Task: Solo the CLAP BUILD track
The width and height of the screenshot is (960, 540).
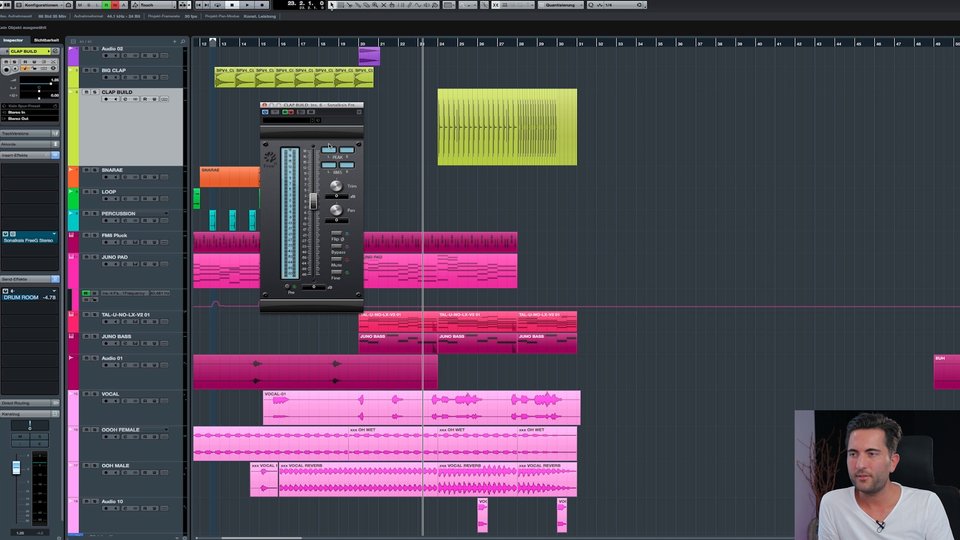Action: point(94,92)
